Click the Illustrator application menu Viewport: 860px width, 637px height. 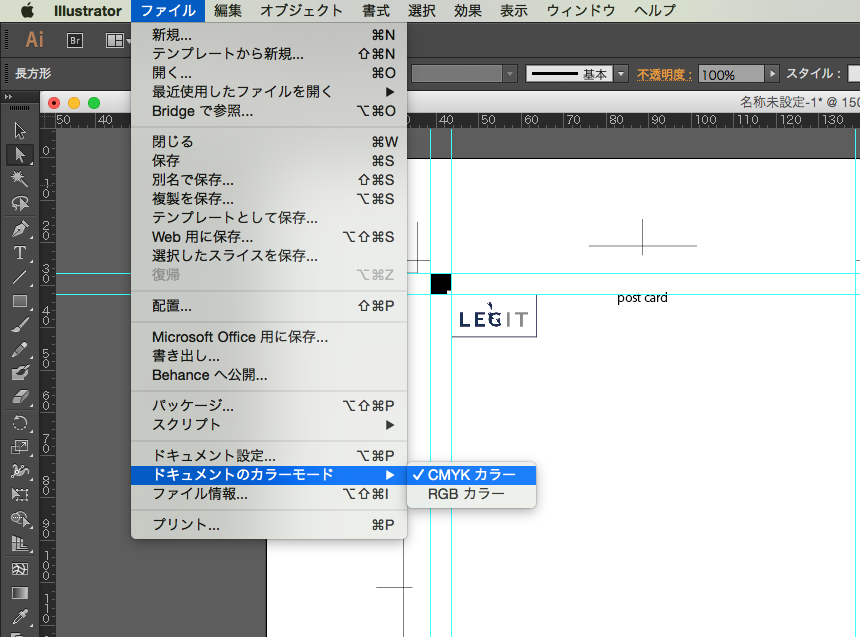click(88, 10)
